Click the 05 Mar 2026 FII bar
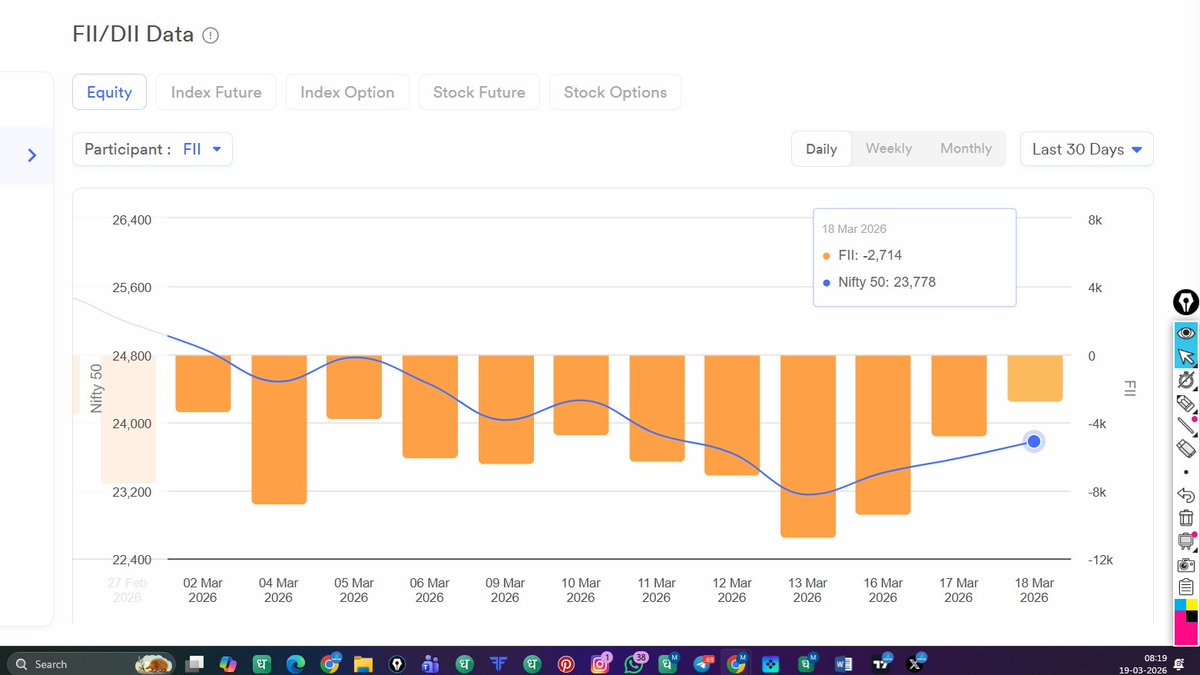Viewport: 1200px width, 675px height. [x=354, y=387]
